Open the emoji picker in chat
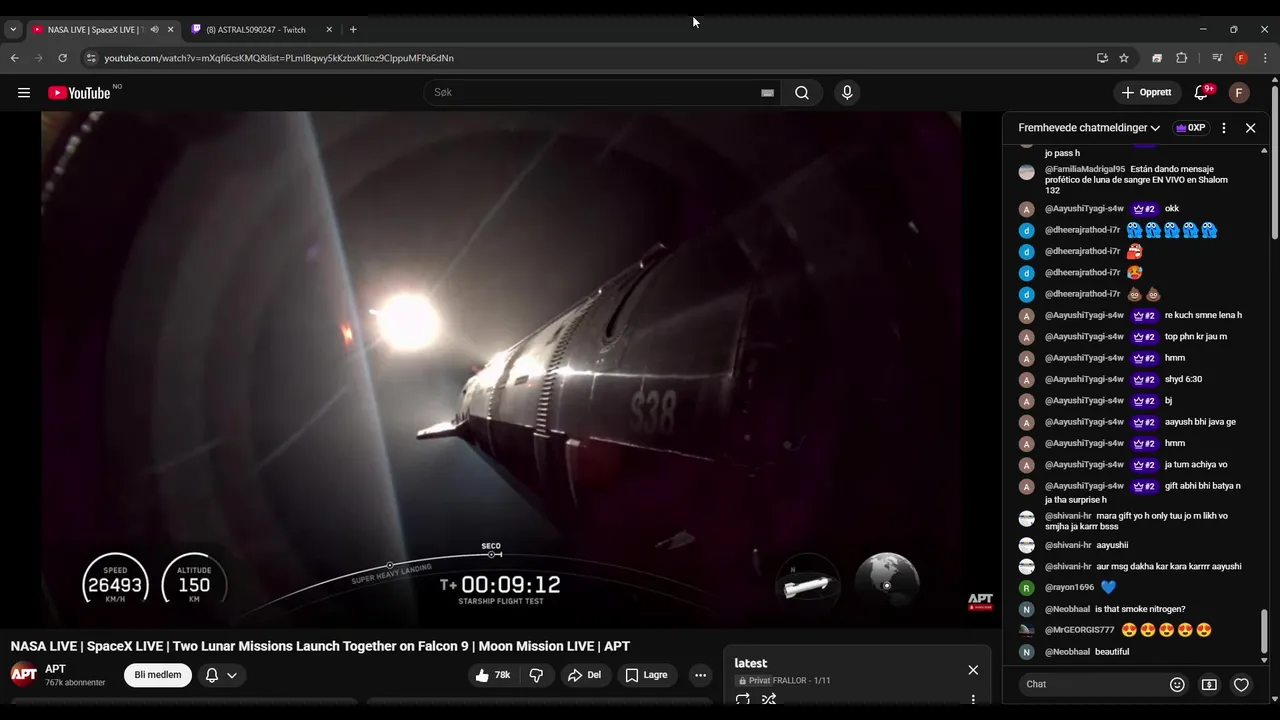Screen dimensions: 1280x720 (1177, 684)
